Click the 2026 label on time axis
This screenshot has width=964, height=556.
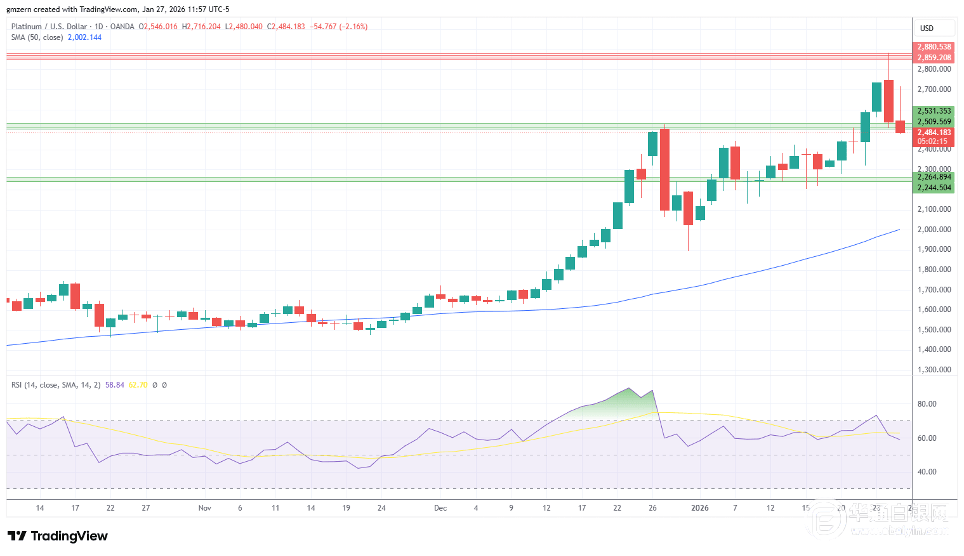tap(700, 508)
